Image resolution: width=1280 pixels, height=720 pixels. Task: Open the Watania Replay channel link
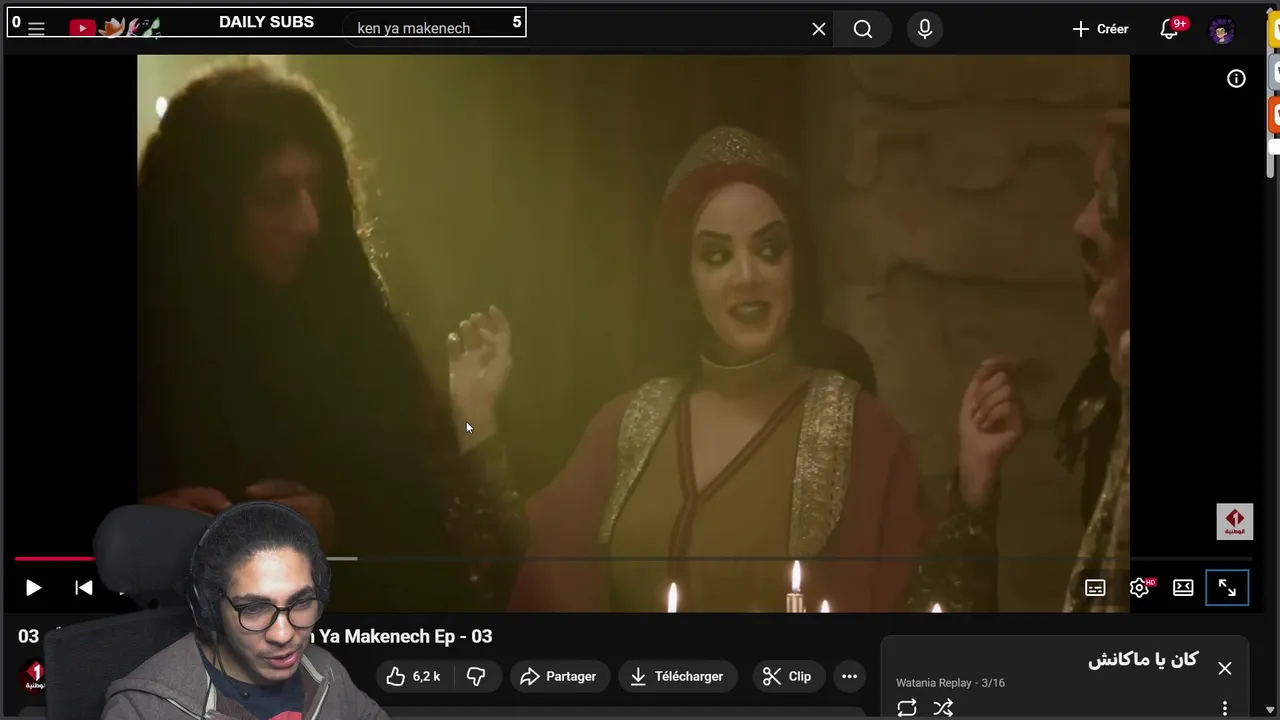pos(934,683)
